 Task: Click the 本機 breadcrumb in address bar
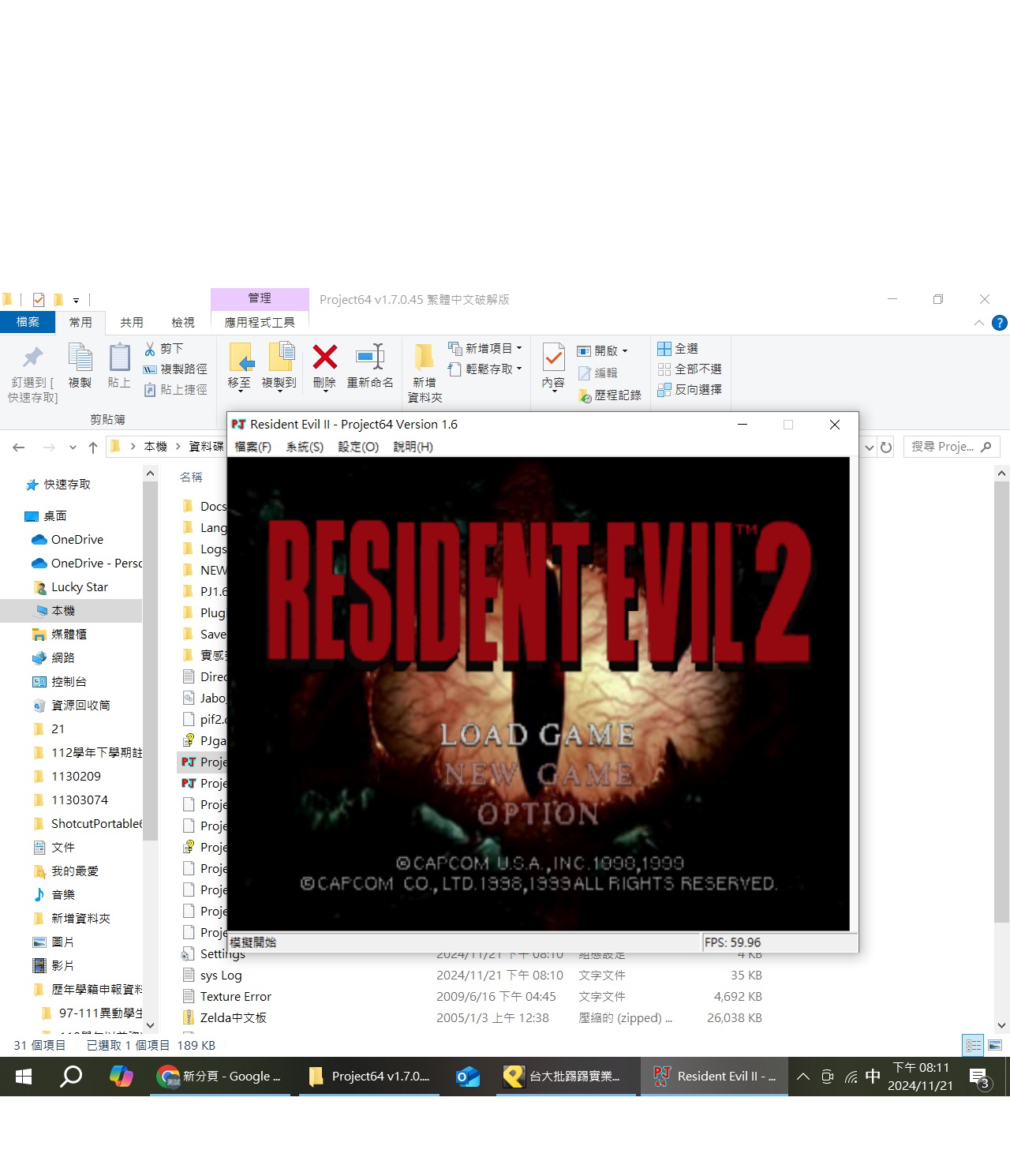tap(155, 447)
